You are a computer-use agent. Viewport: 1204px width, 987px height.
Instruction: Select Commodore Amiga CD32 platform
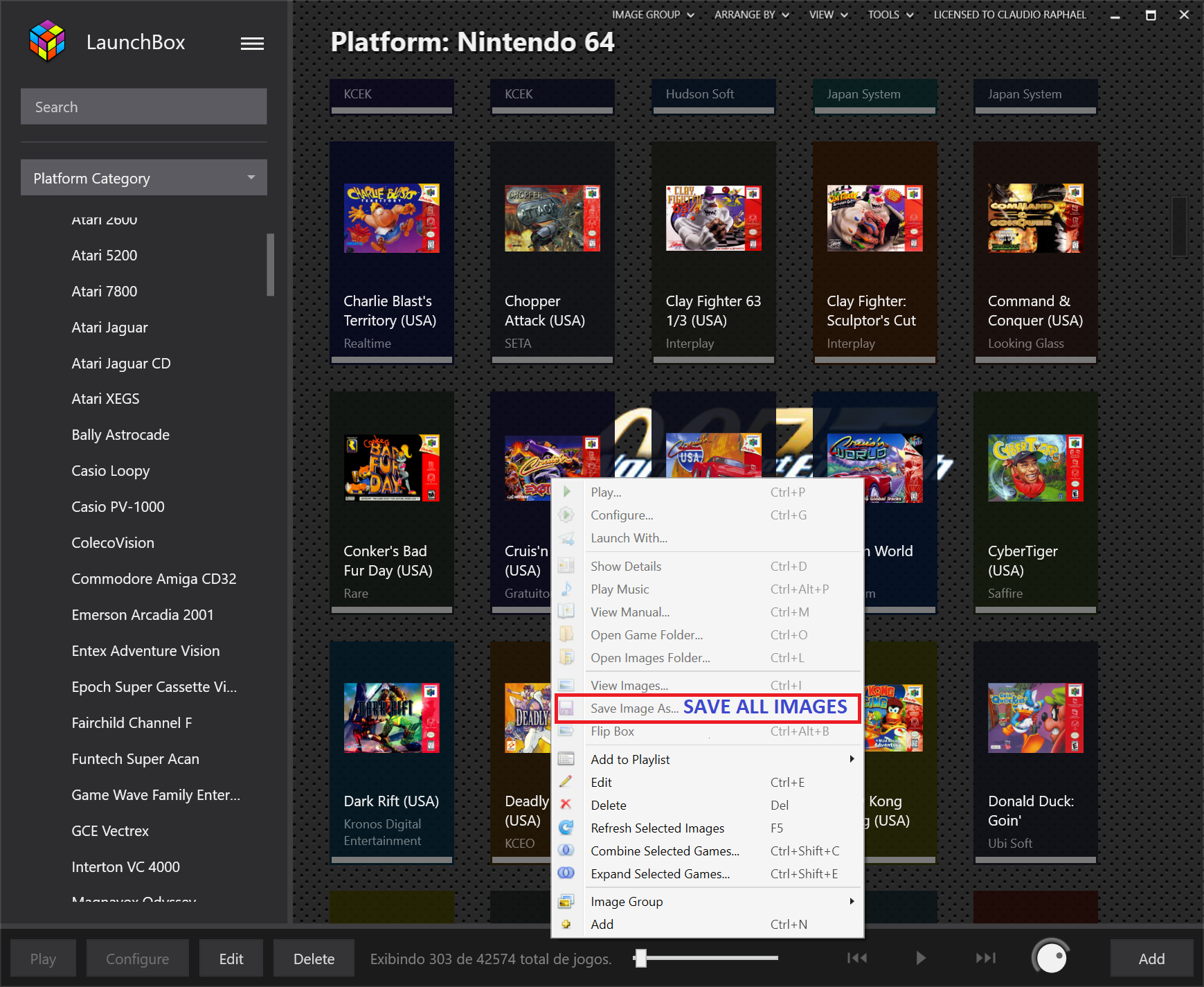[154, 578]
